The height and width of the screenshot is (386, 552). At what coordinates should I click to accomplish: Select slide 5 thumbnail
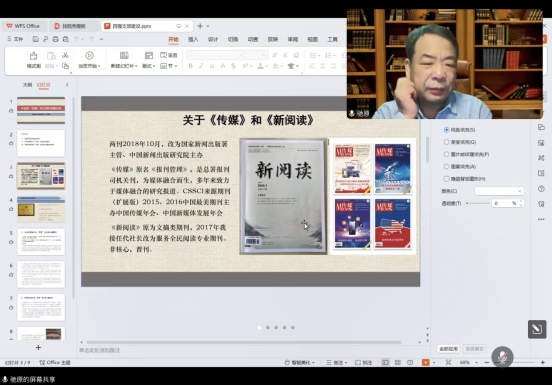[41, 242]
